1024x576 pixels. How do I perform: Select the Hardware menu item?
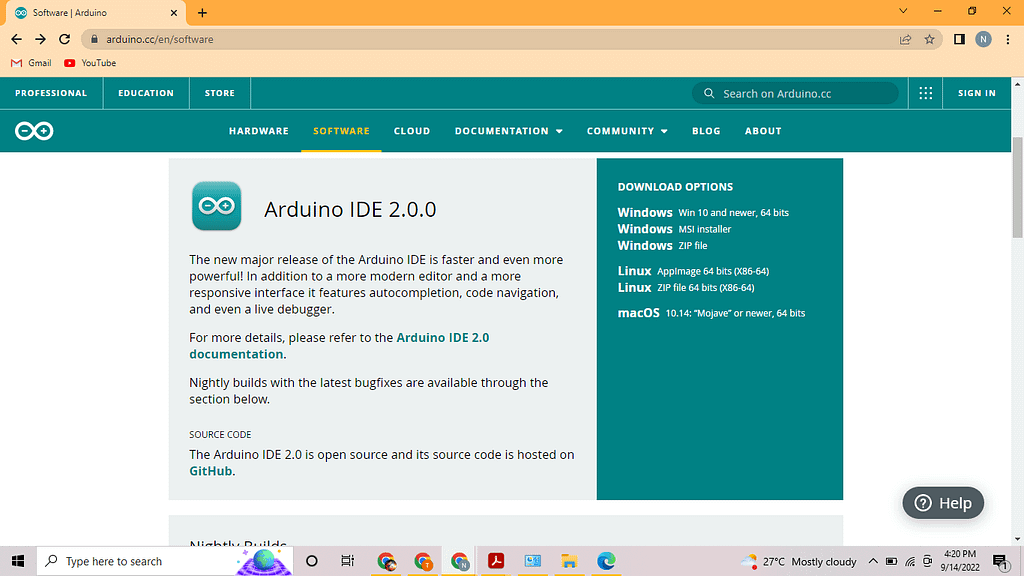(259, 131)
